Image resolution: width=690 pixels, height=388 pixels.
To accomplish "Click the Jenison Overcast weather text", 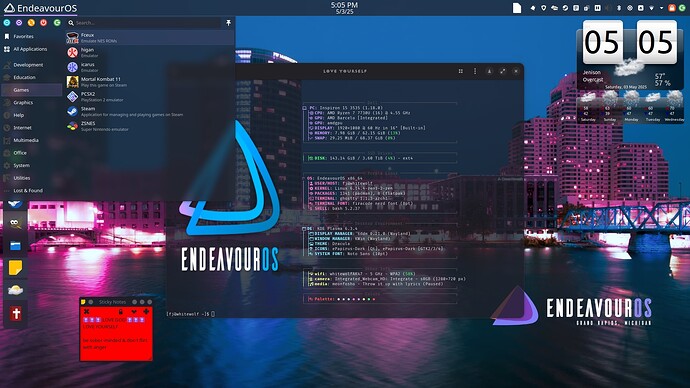I will point(593,76).
